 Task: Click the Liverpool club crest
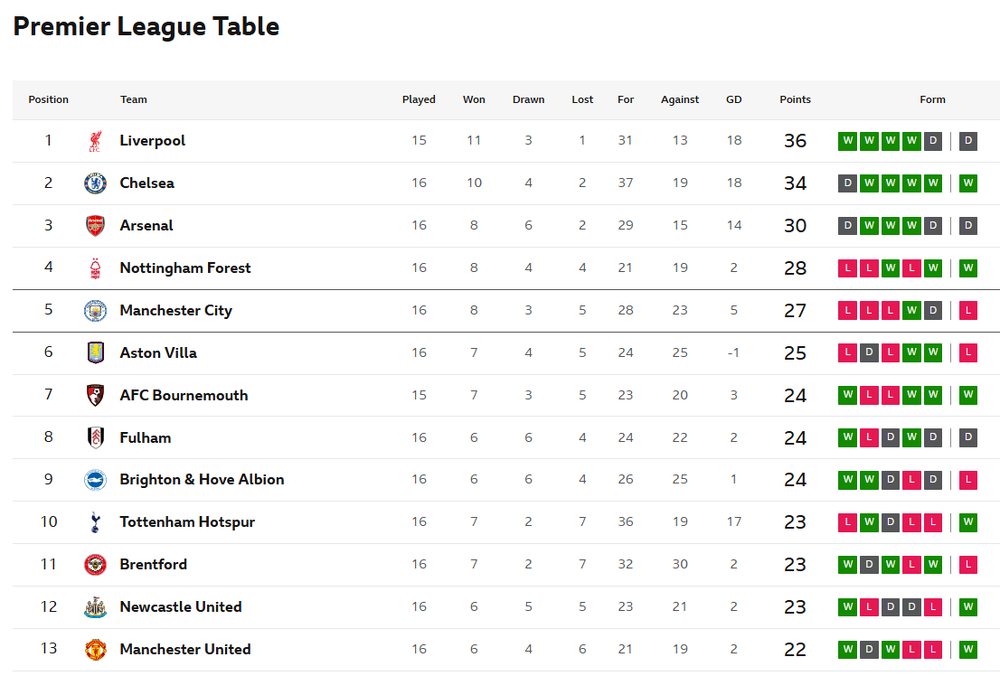[95, 141]
